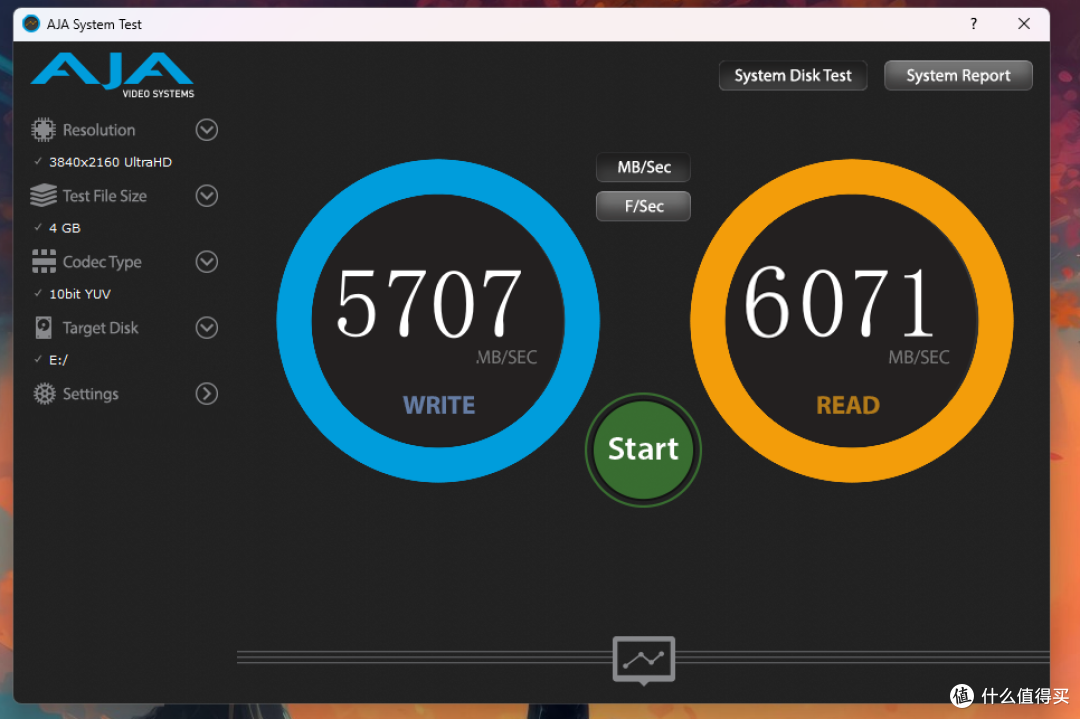The width and height of the screenshot is (1080, 719).
Task: Expand the Test File Size dropdown
Action: (x=206, y=196)
